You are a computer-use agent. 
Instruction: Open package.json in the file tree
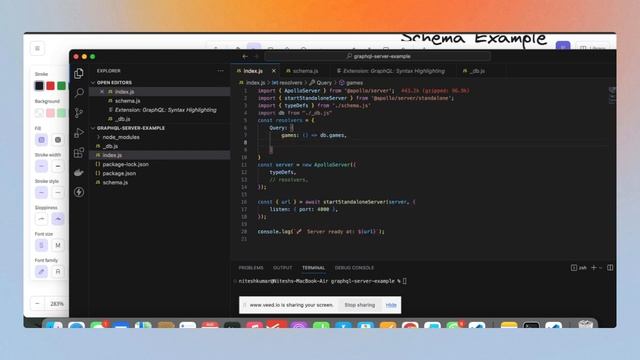tap(159, 173)
